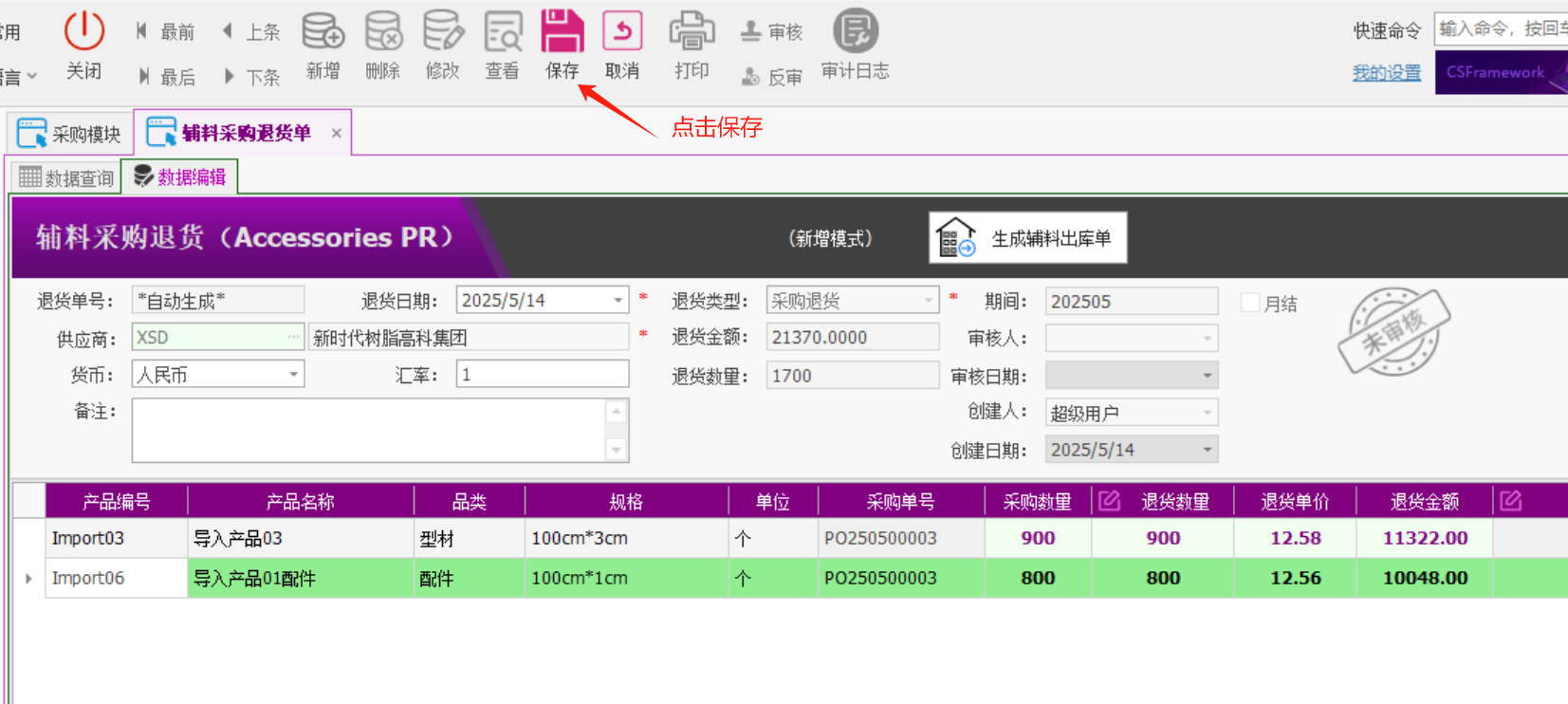The width and height of the screenshot is (1568, 704).
Task: Click the 备注 remarks text box
Action: point(368,431)
